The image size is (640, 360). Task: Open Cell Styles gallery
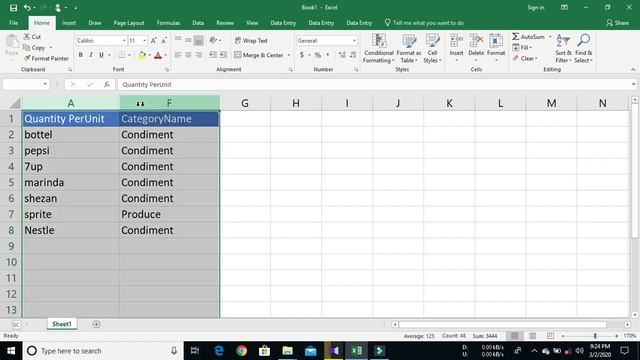click(x=432, y=48)
